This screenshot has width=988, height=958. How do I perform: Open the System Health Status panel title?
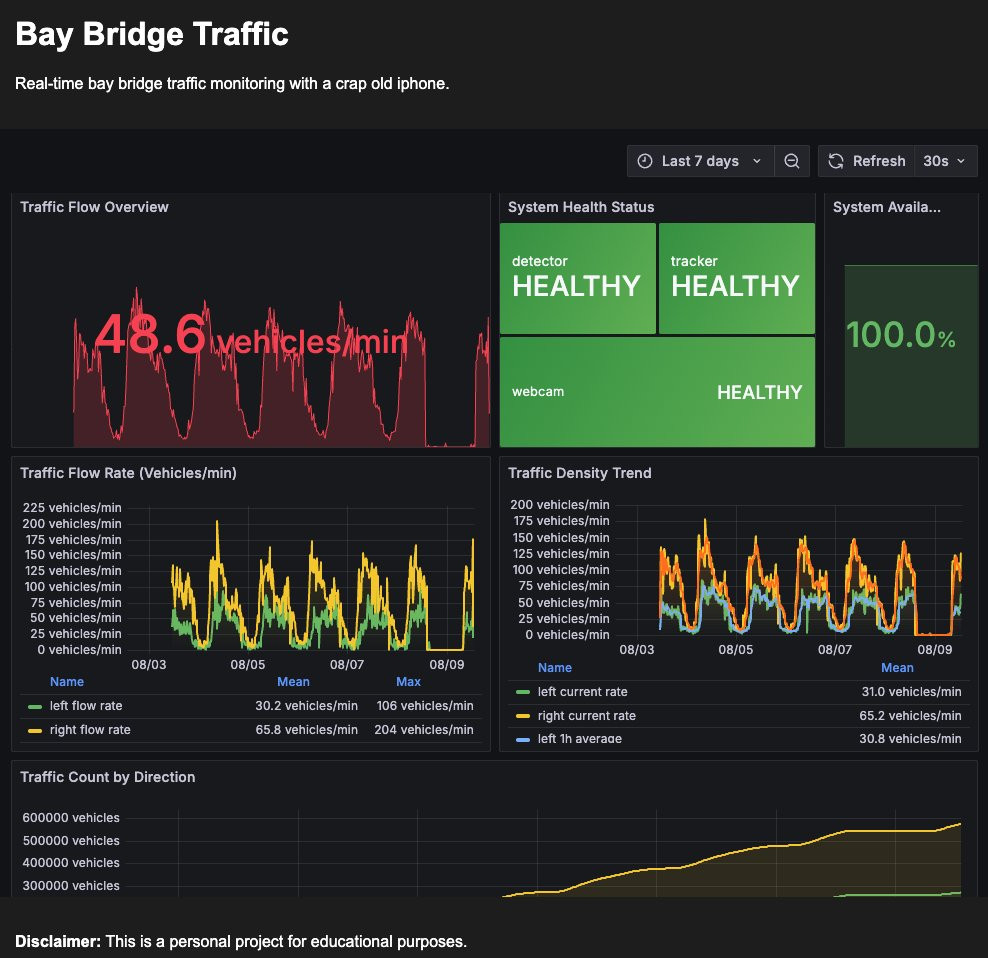tap(581, 207)
